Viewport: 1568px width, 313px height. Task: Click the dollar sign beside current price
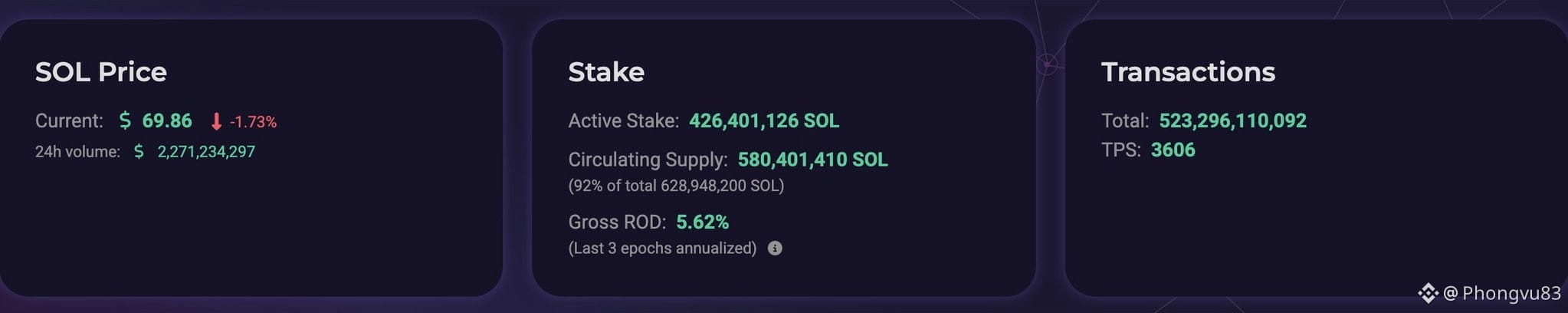point(125,120)
